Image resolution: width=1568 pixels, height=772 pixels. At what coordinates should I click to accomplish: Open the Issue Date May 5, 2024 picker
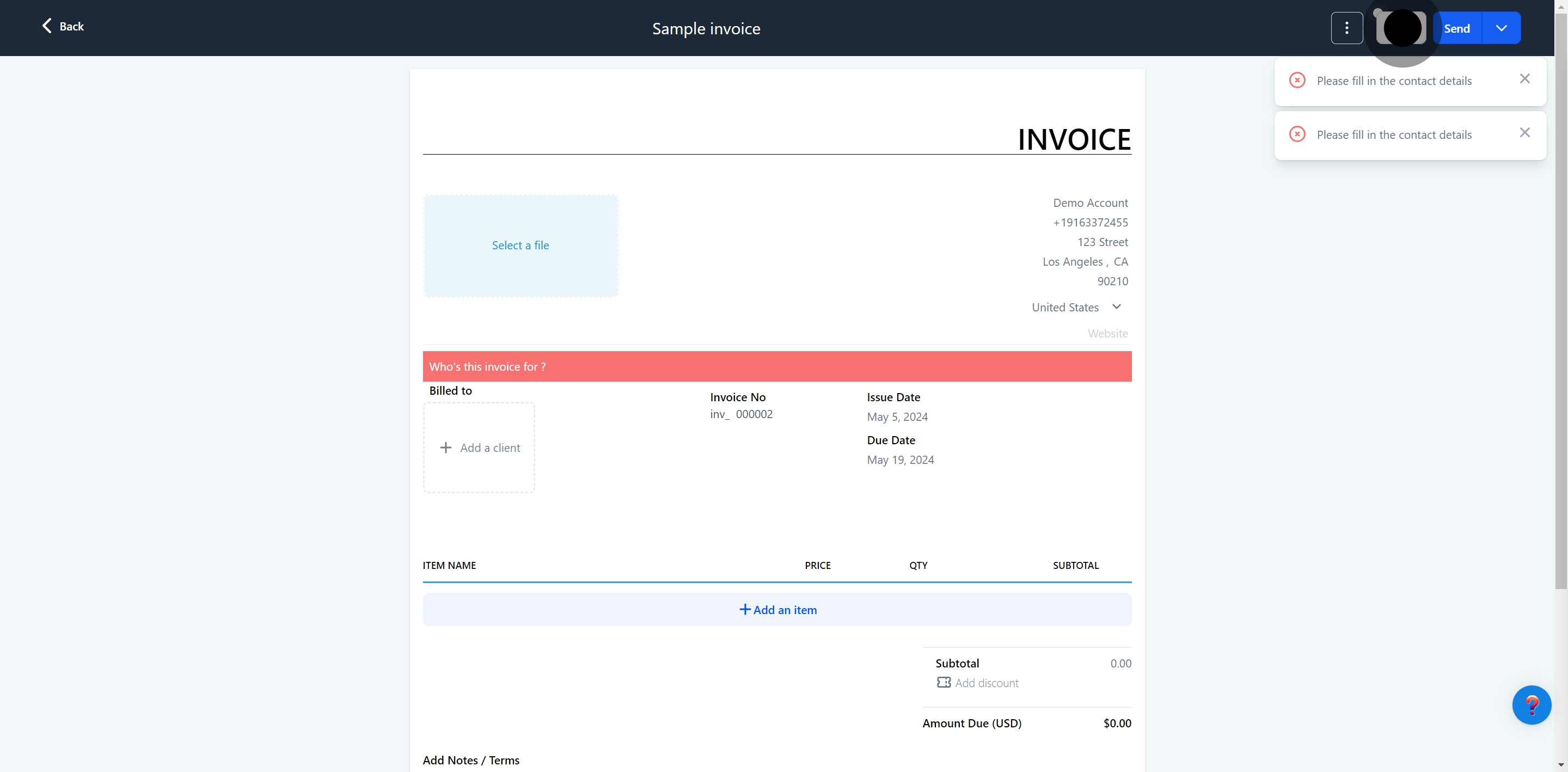[x=897, y=417]
